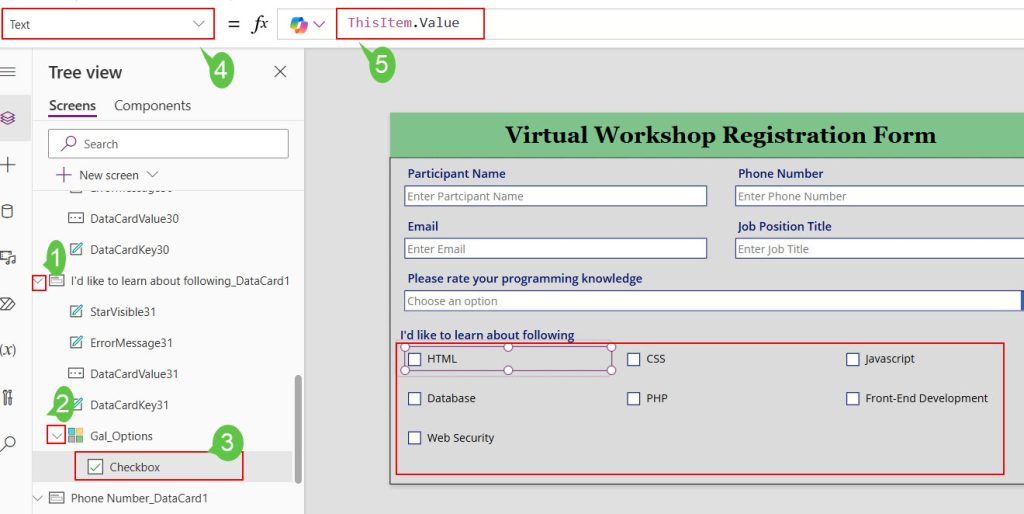This screenshot has height=514, width=1024.
Task: Click the DataCardValue31 input icon
Action: [x=76, y=374]
